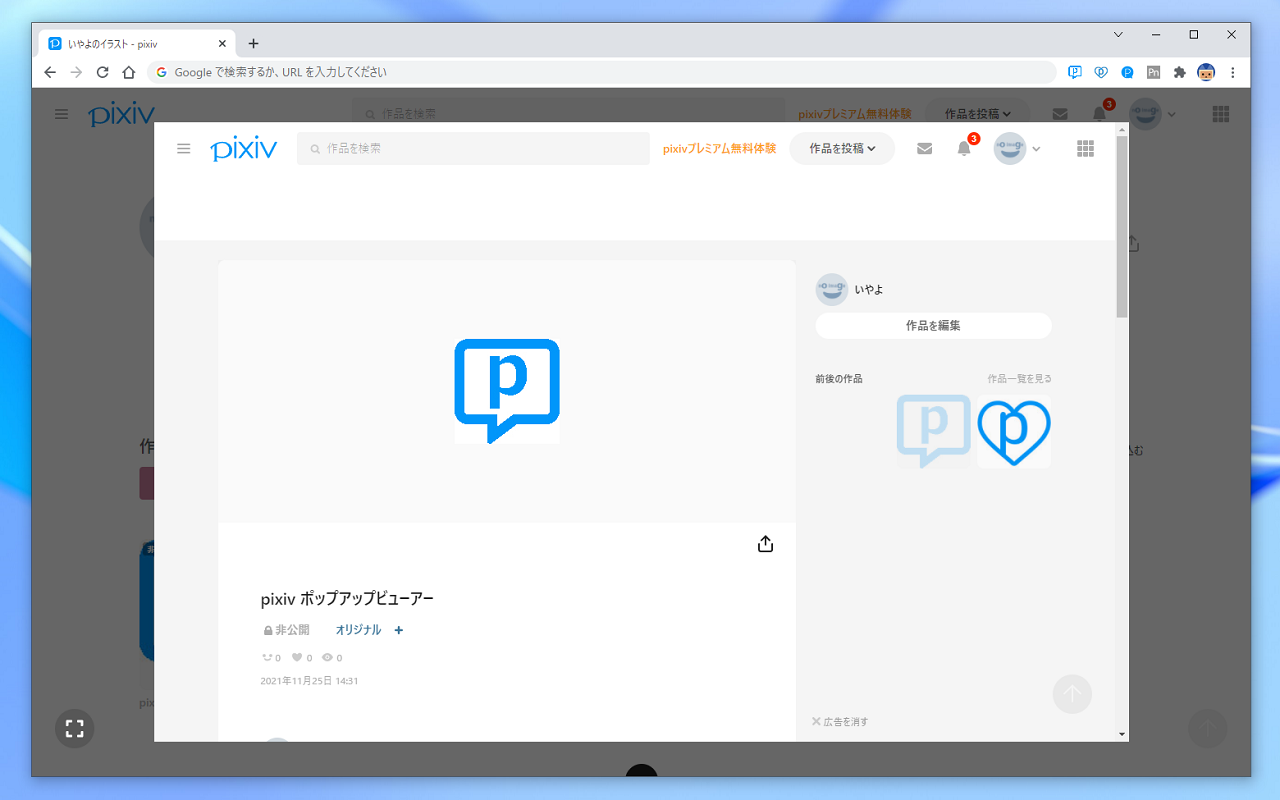Click the scroll-to-top arrow button in popup

coord(1072,694)
